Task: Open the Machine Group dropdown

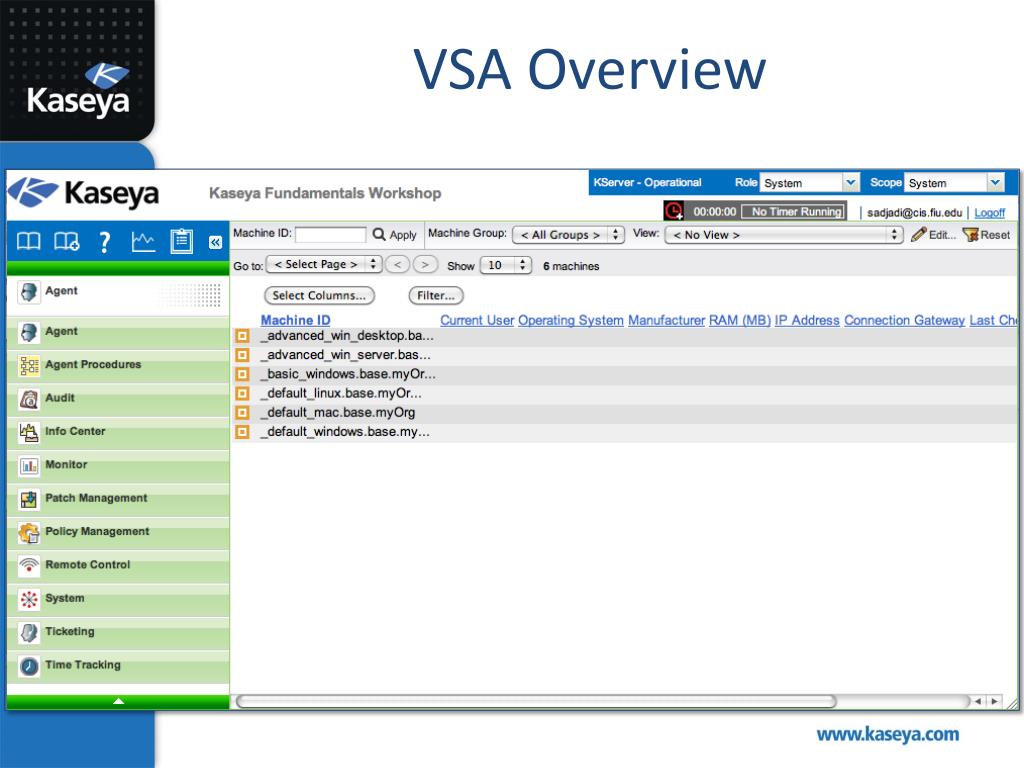Action: pyautogui.click(x=568, y=234)
